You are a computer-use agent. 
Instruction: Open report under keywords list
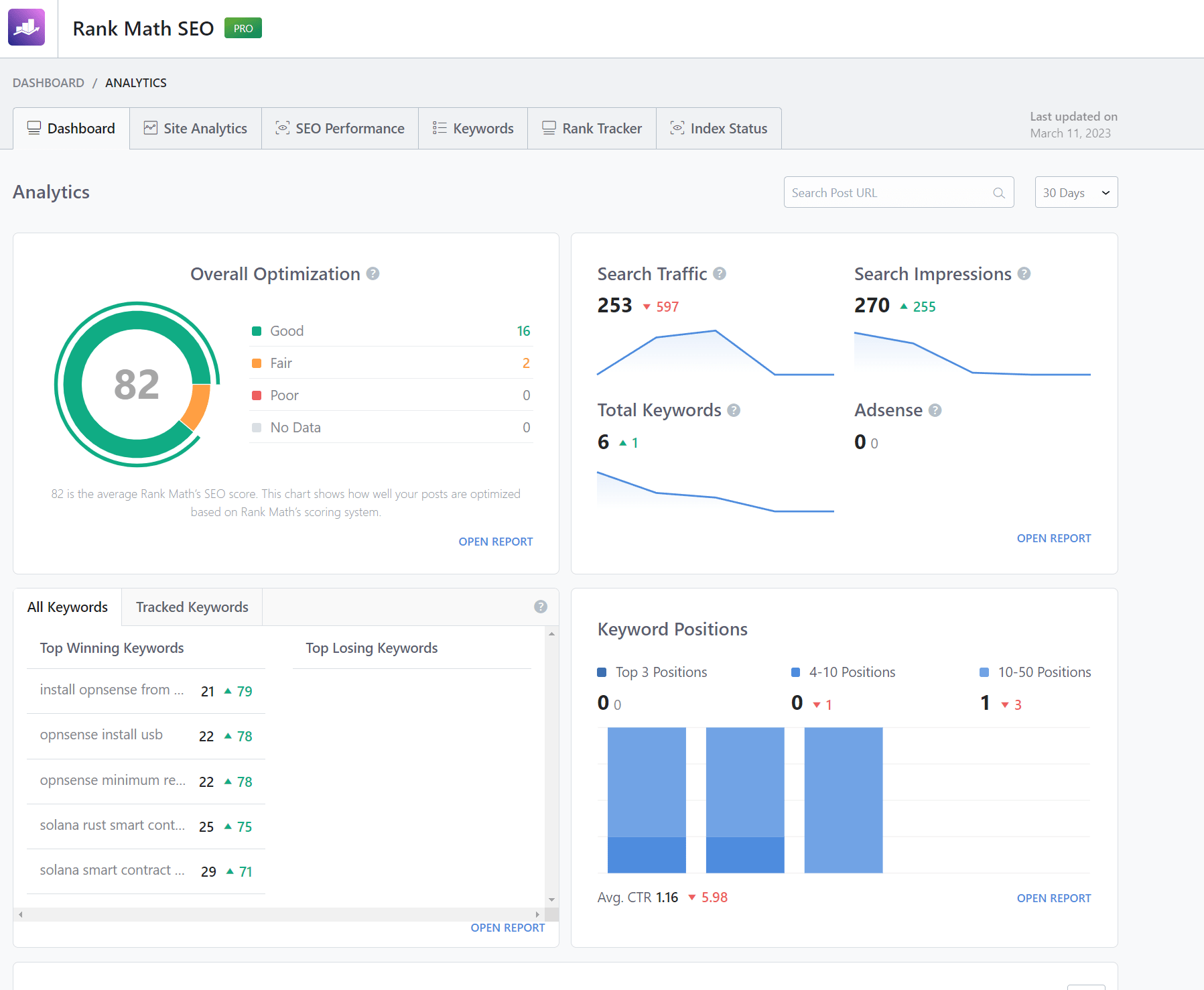click(x=508, y=928)
